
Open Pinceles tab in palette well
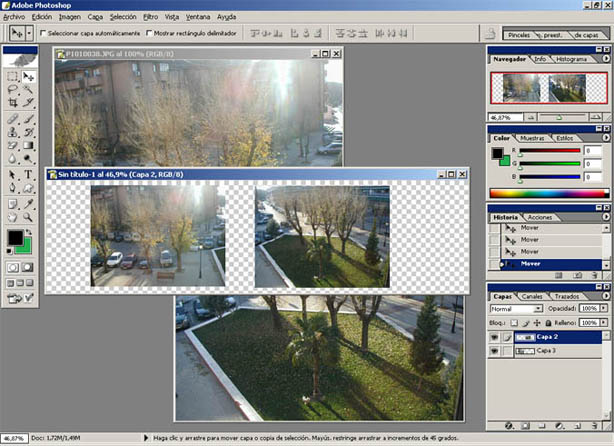point(519,35)
